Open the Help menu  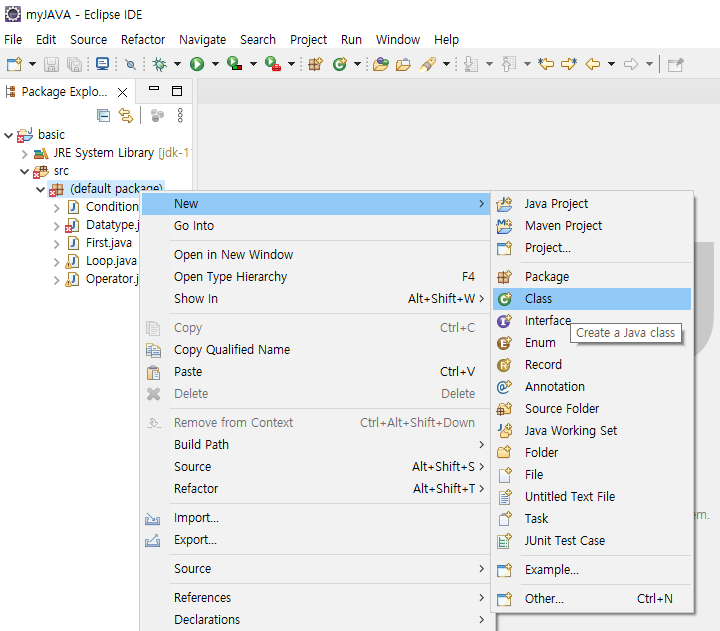[446, 39]
